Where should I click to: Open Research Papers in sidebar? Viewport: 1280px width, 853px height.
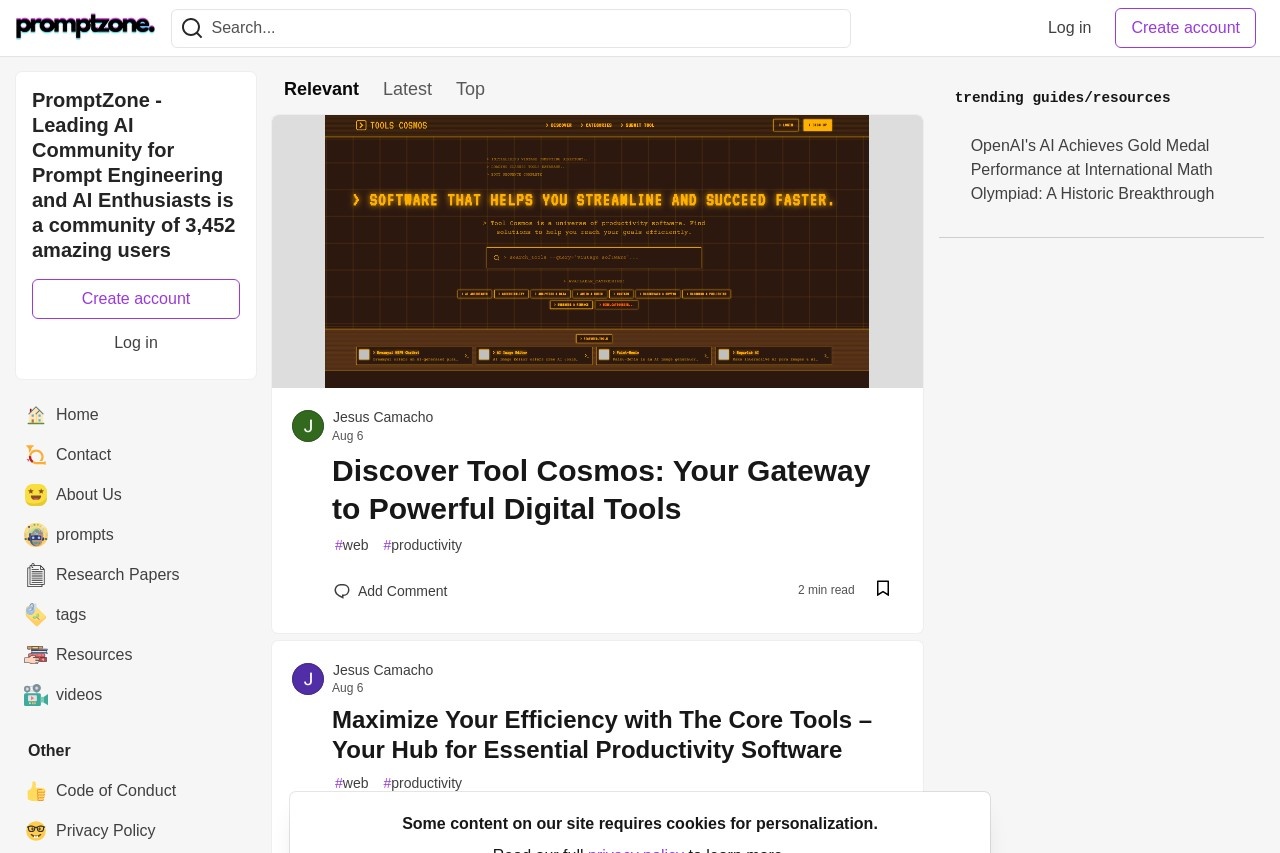[x=136, y=575]
